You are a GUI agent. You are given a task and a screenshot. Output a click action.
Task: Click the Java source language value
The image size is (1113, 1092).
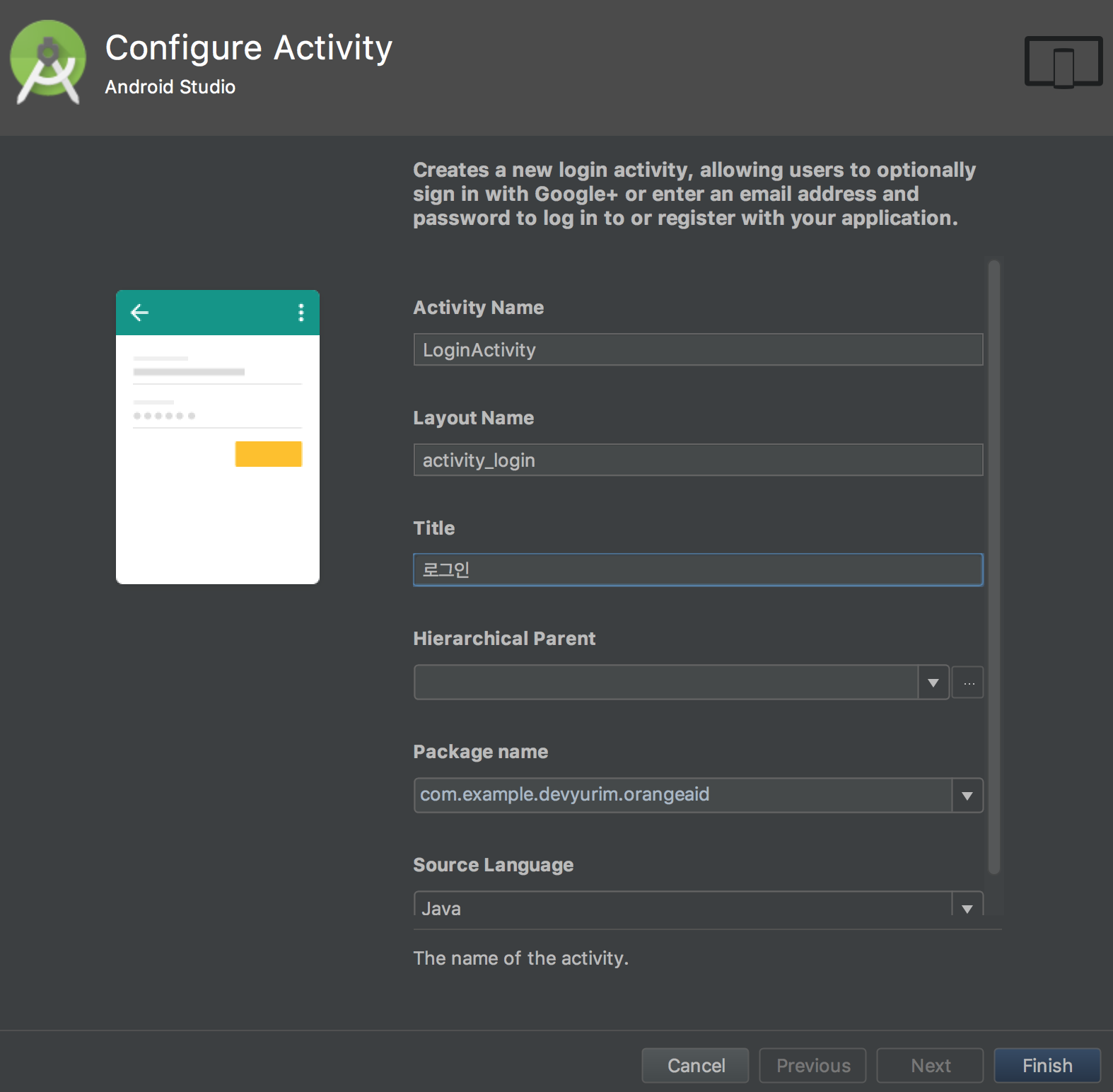click(441, 908)
